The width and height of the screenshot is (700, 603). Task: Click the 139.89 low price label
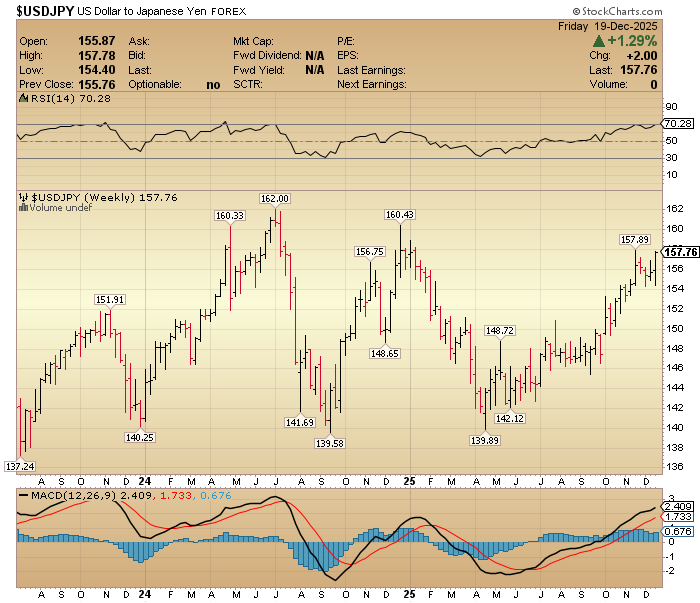point(485,441)
